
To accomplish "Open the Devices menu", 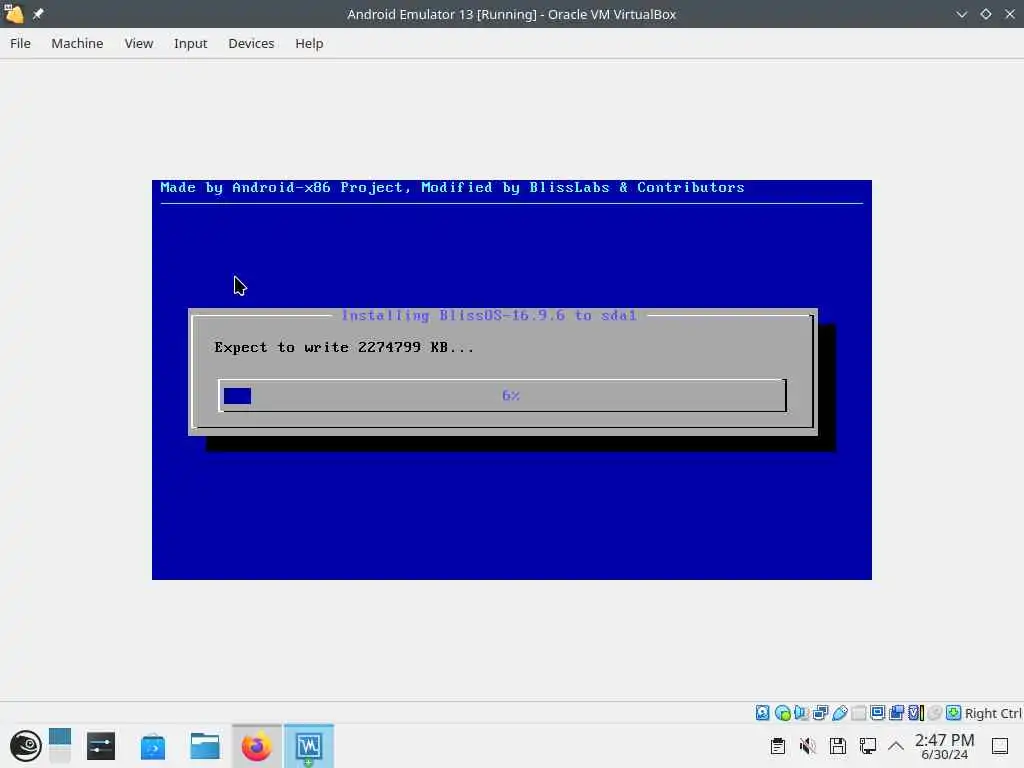I will 251,43.
